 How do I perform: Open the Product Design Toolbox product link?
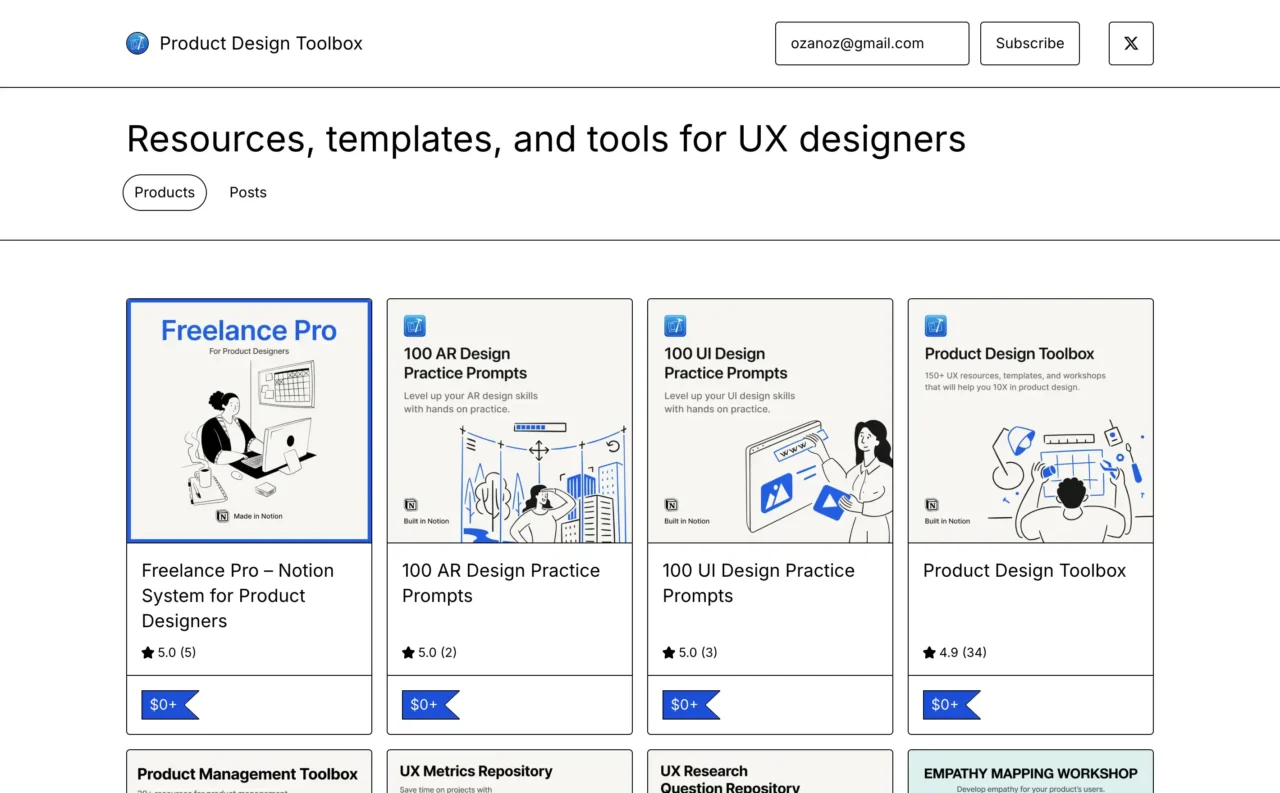coord(1024,570)
